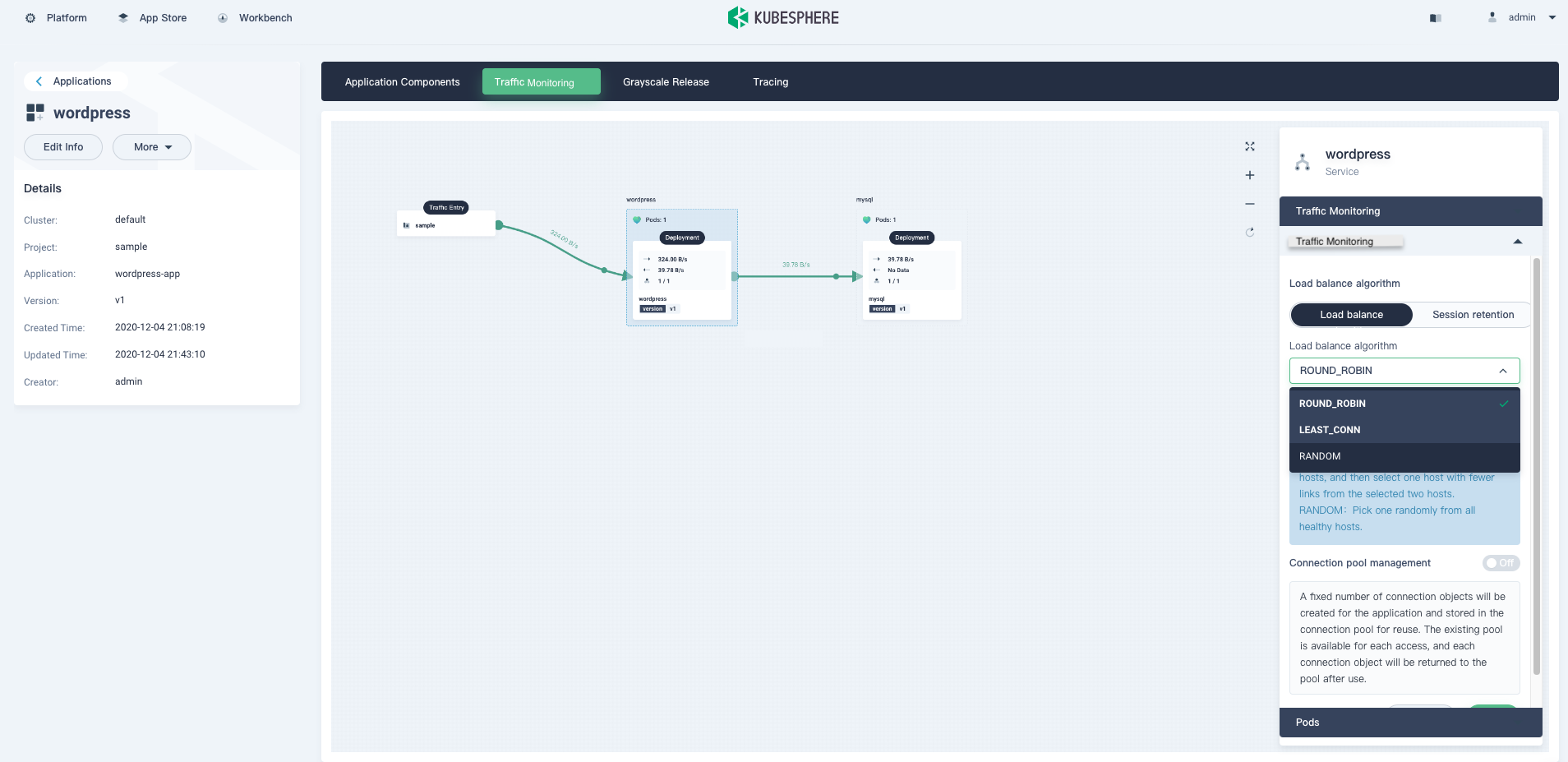Click the documentation icon beside admin
The height and width of the screenshot is (762, 1568).
1435,18
